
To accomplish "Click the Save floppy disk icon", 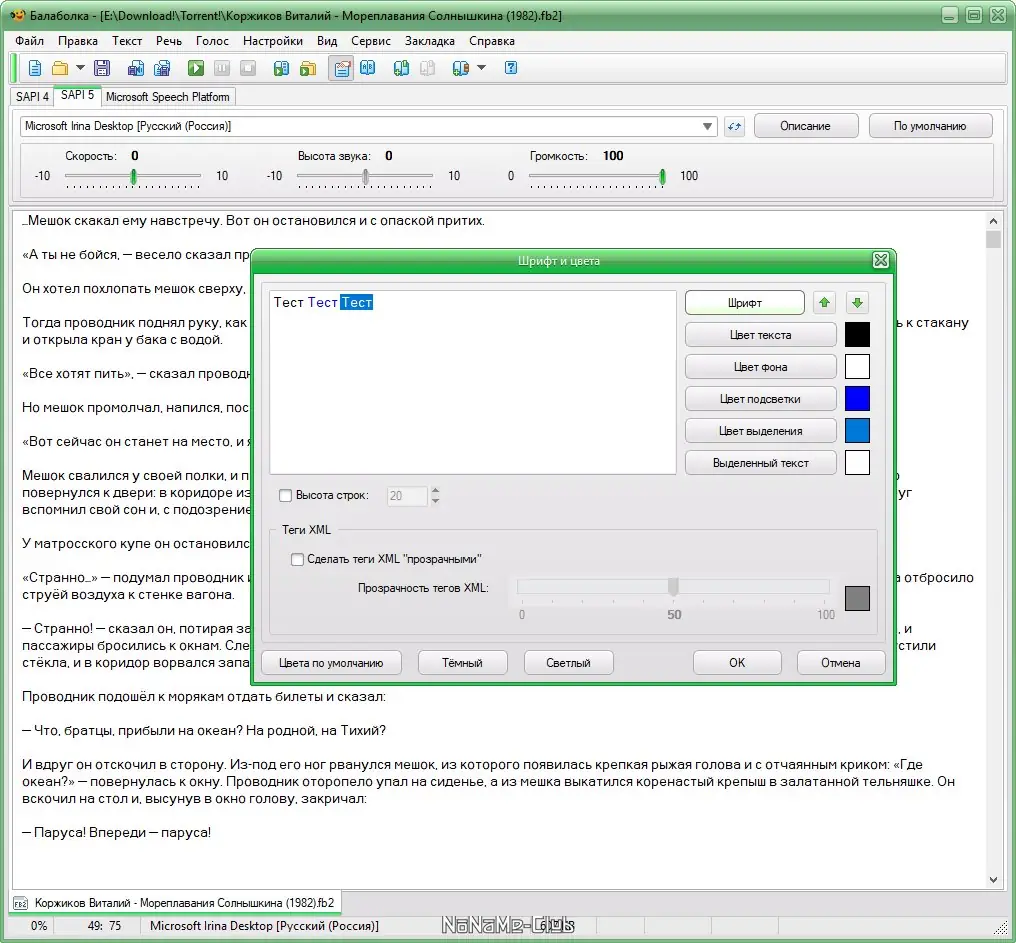I will click(x=101, y=68).
